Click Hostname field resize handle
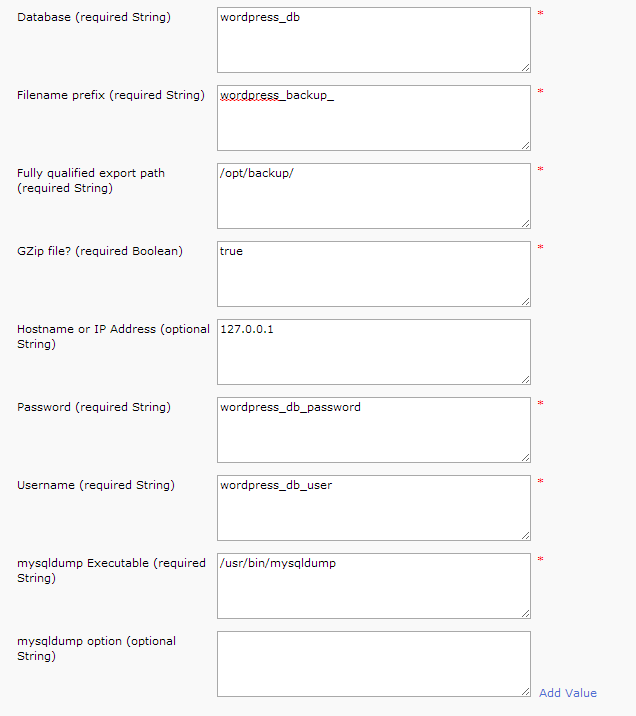 point(525,379)
